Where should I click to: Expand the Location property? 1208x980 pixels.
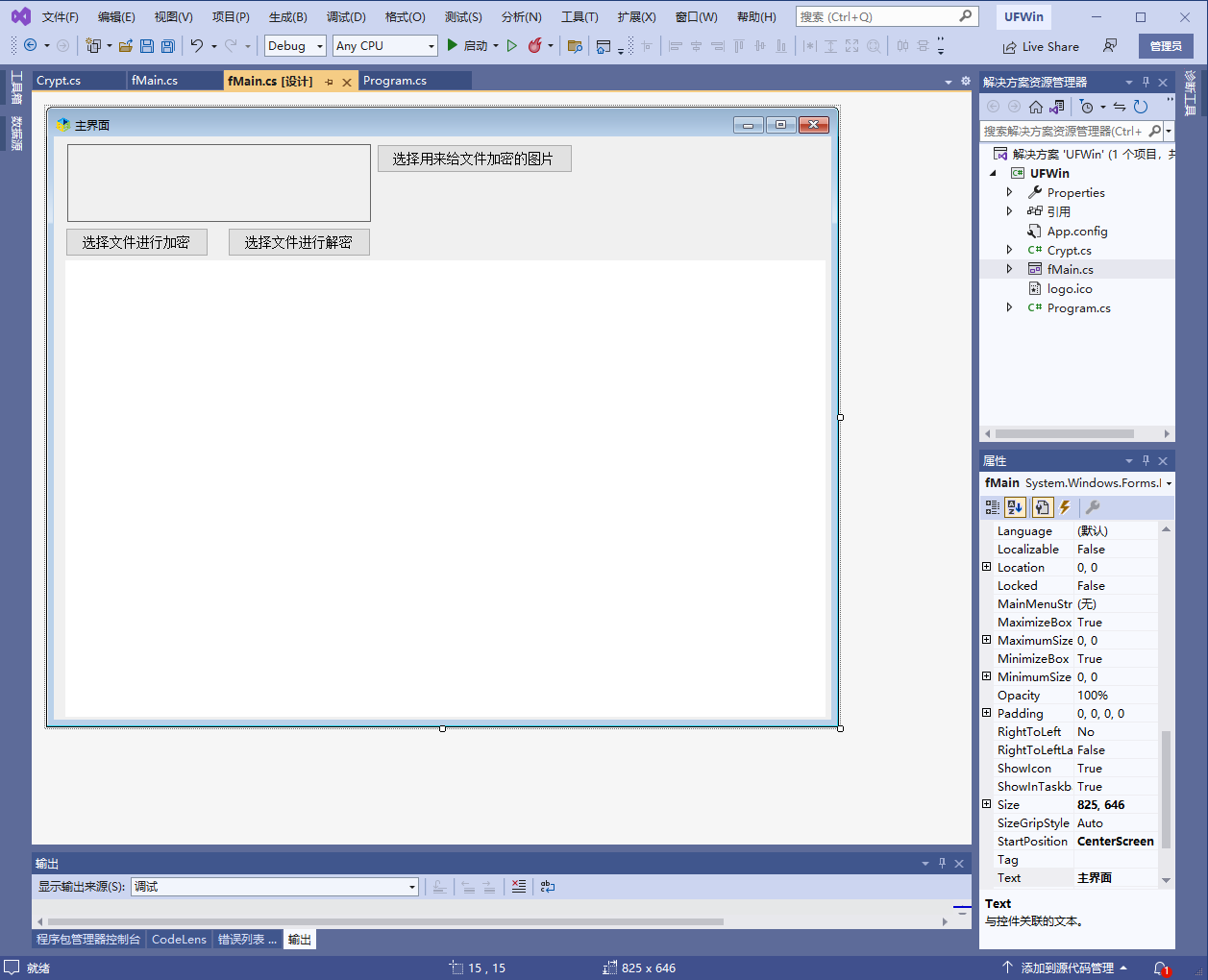(986, 567)
